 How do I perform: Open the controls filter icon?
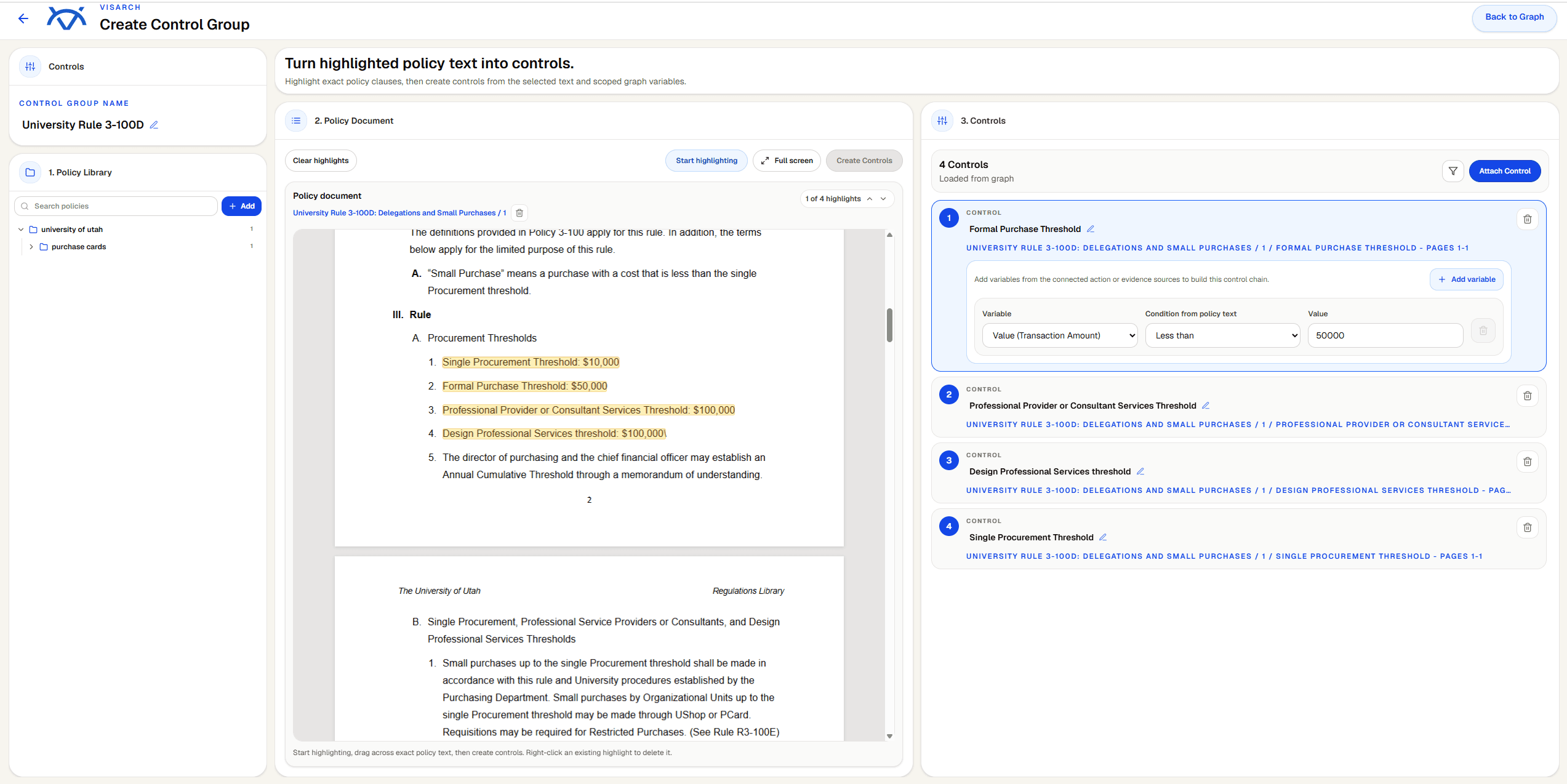pos(1453,171)
